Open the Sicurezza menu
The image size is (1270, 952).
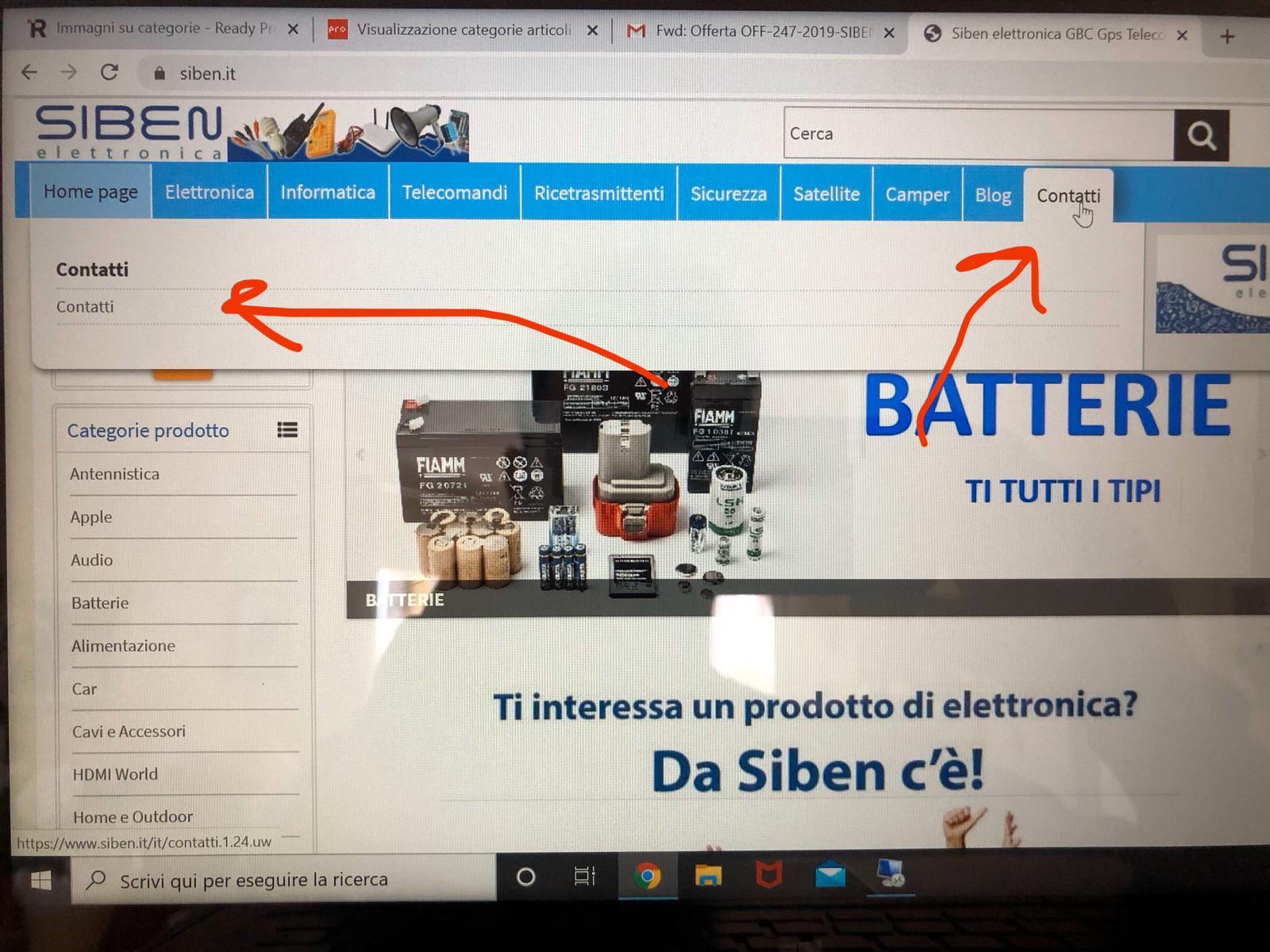point(729,194)
